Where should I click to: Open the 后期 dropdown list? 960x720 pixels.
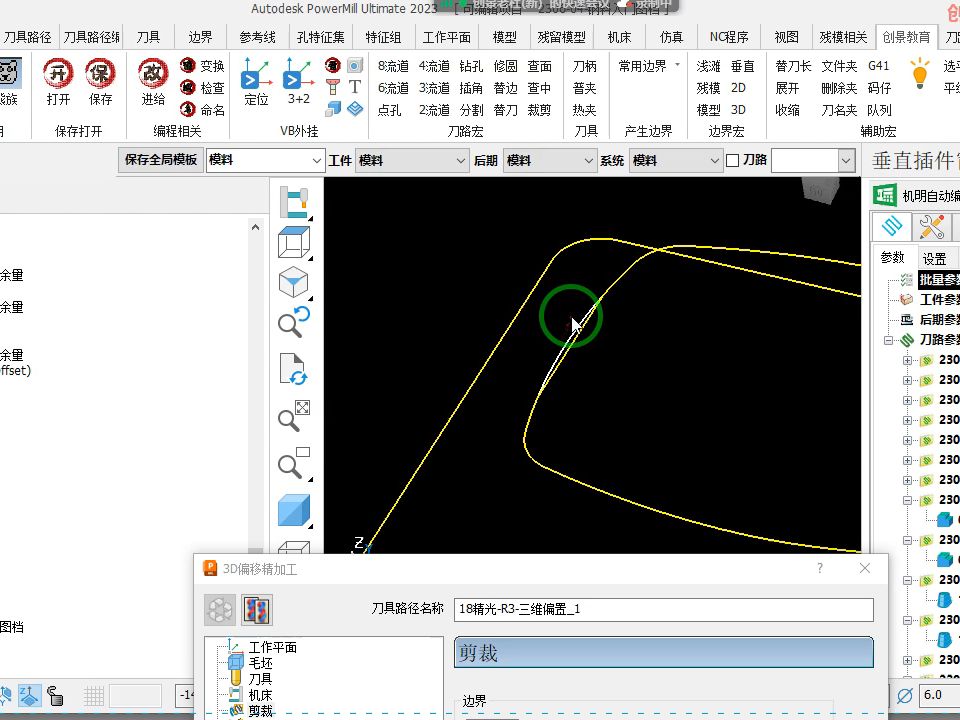[549, 160]
